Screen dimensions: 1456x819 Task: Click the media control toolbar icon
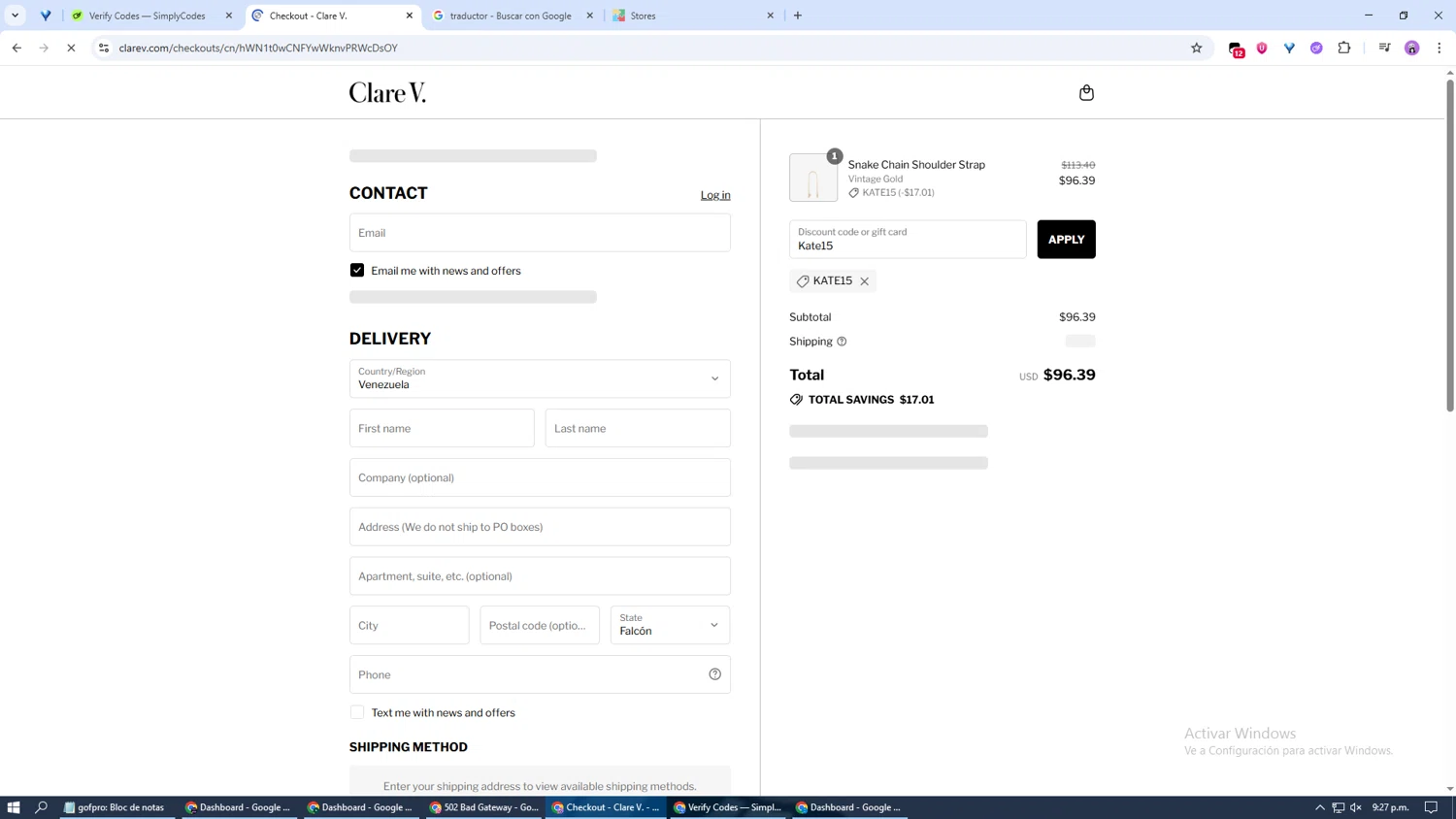pyautogui.click(x=1384, y=48)
